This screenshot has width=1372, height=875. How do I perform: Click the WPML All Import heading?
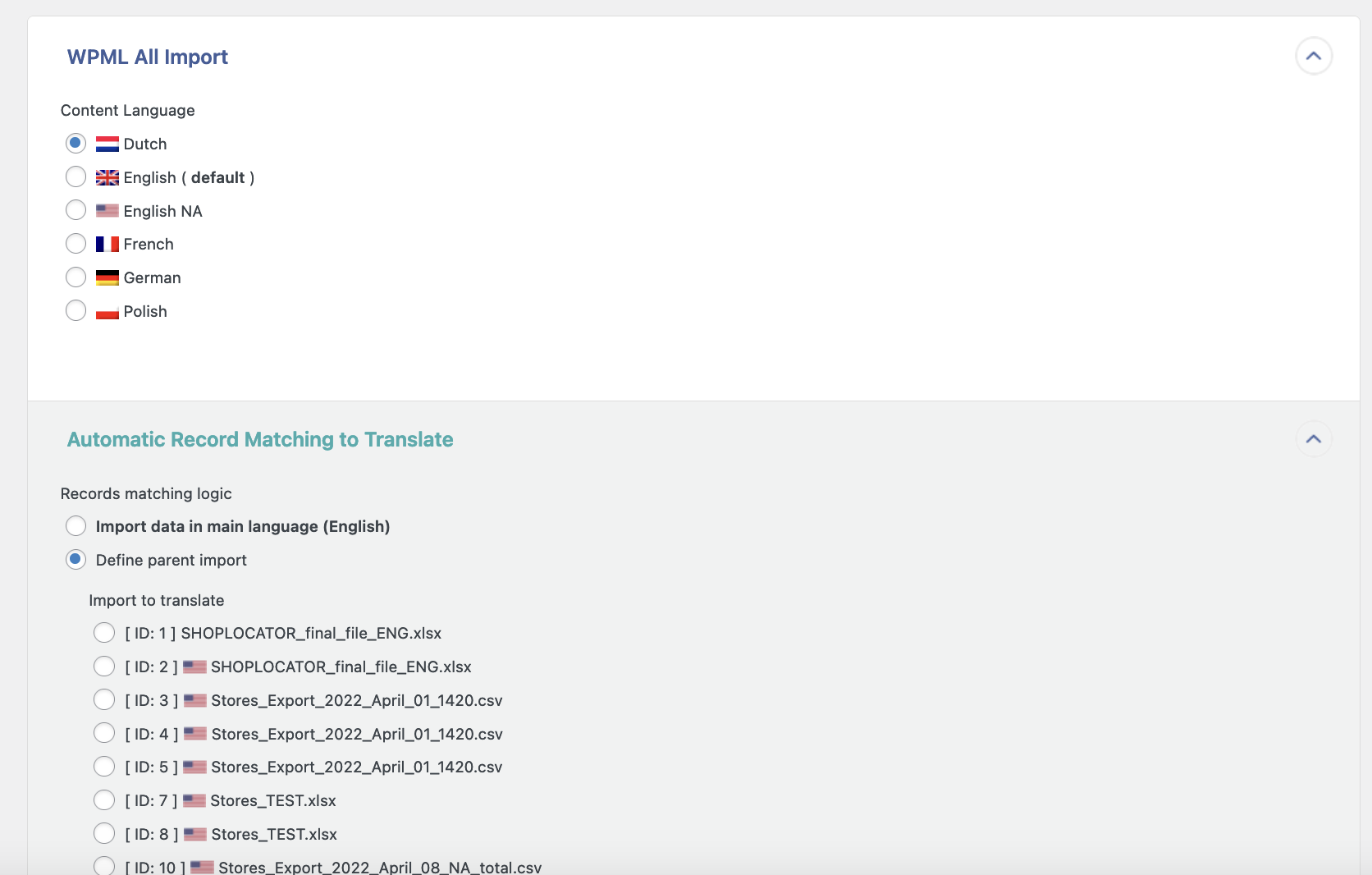click(x=148, y=57)
